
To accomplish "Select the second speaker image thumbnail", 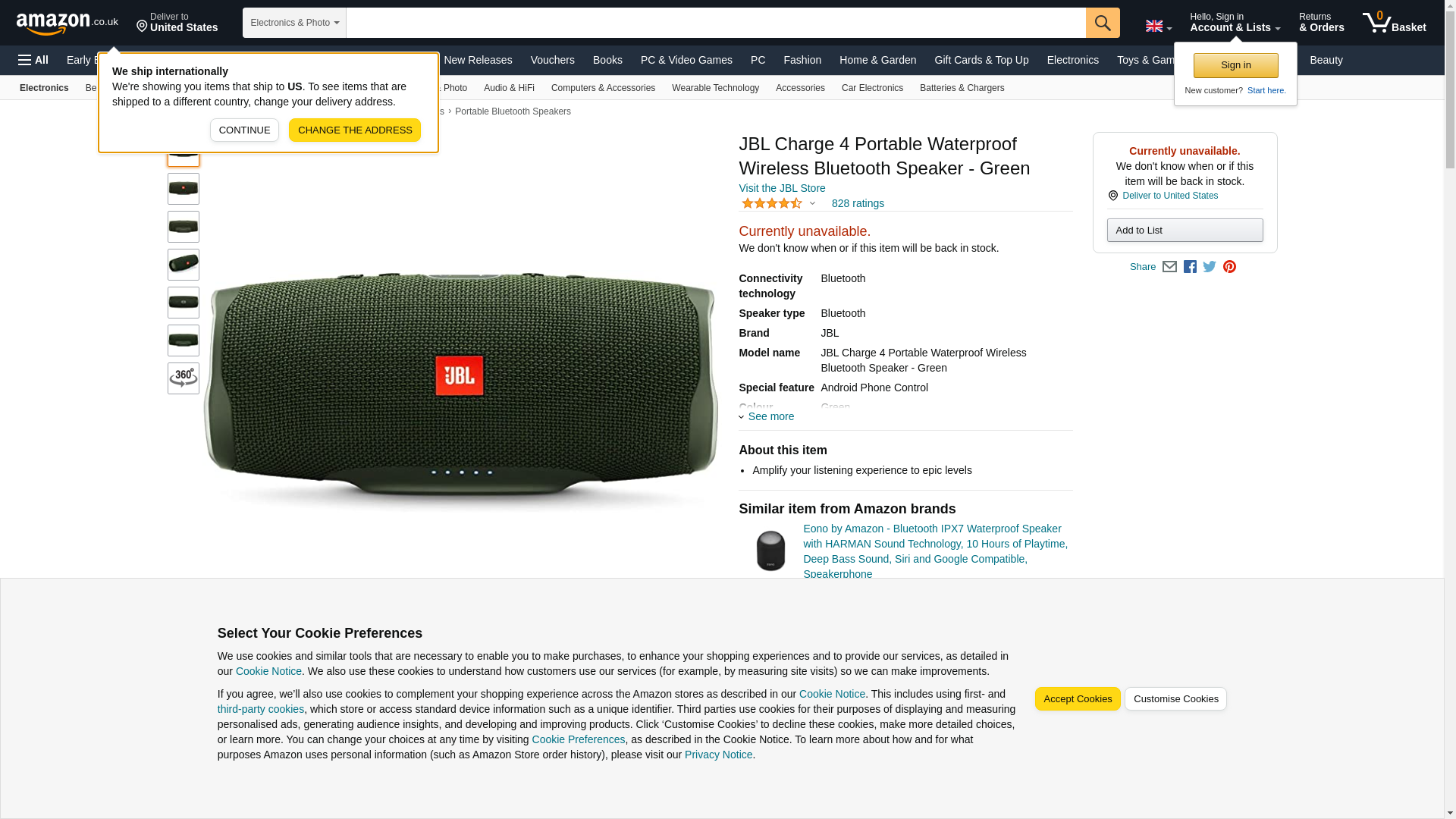I will 184,189.
